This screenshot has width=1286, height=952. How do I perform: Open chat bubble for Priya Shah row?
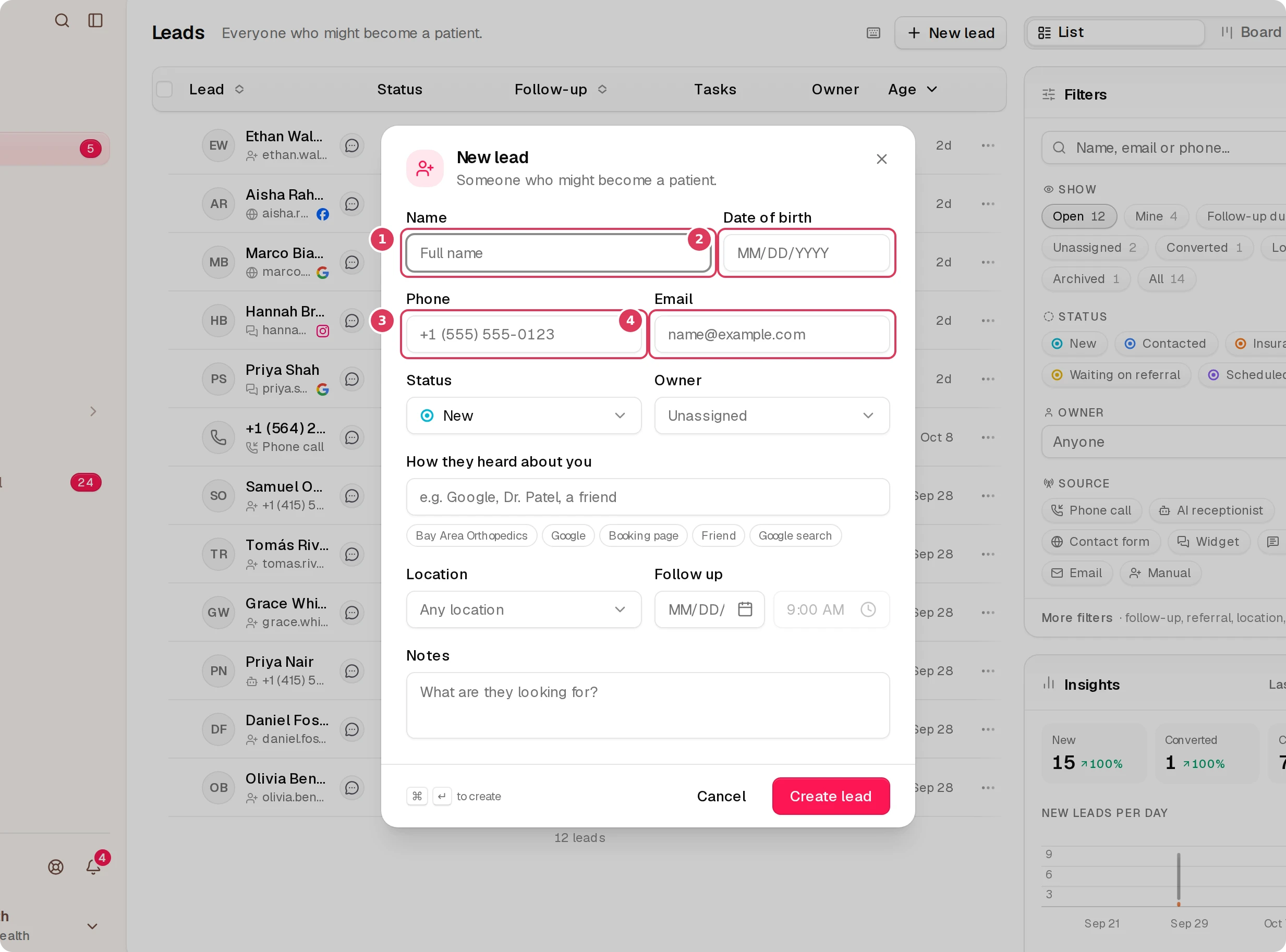tap(351, 379)
